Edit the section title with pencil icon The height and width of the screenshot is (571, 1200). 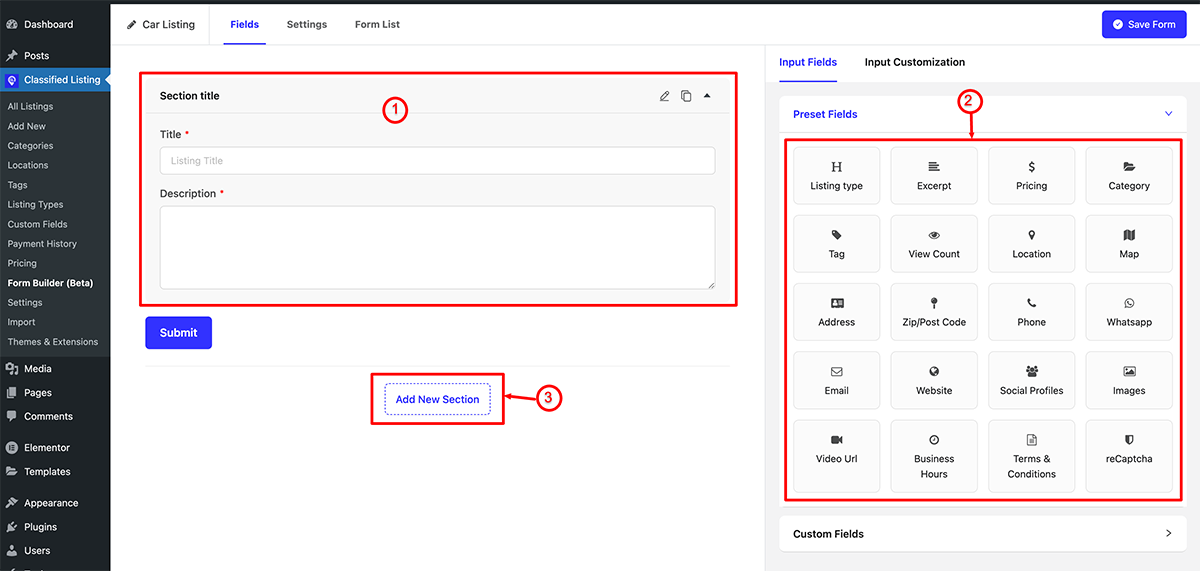665,96
